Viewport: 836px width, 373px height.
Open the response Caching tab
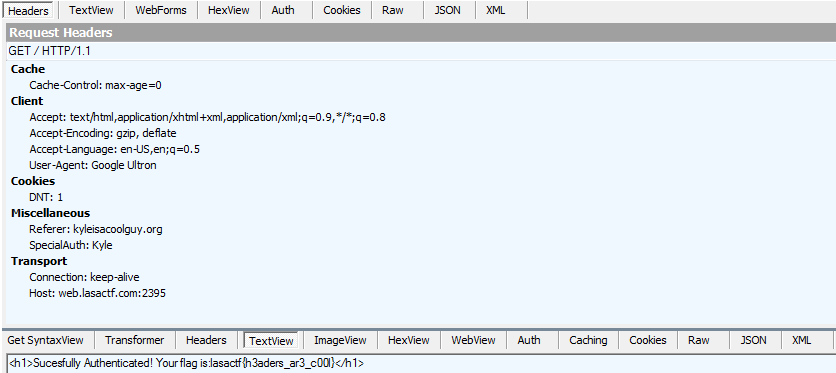click(588, 340)
